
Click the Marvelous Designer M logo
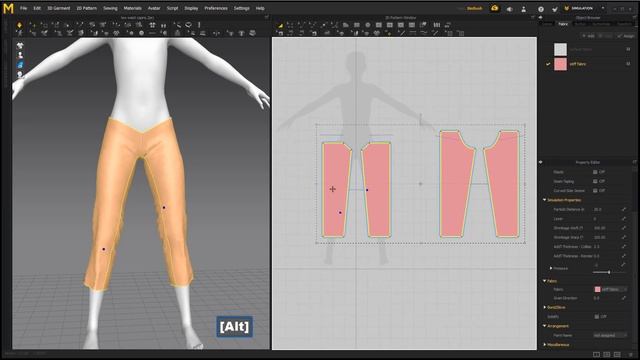(8, 8)
